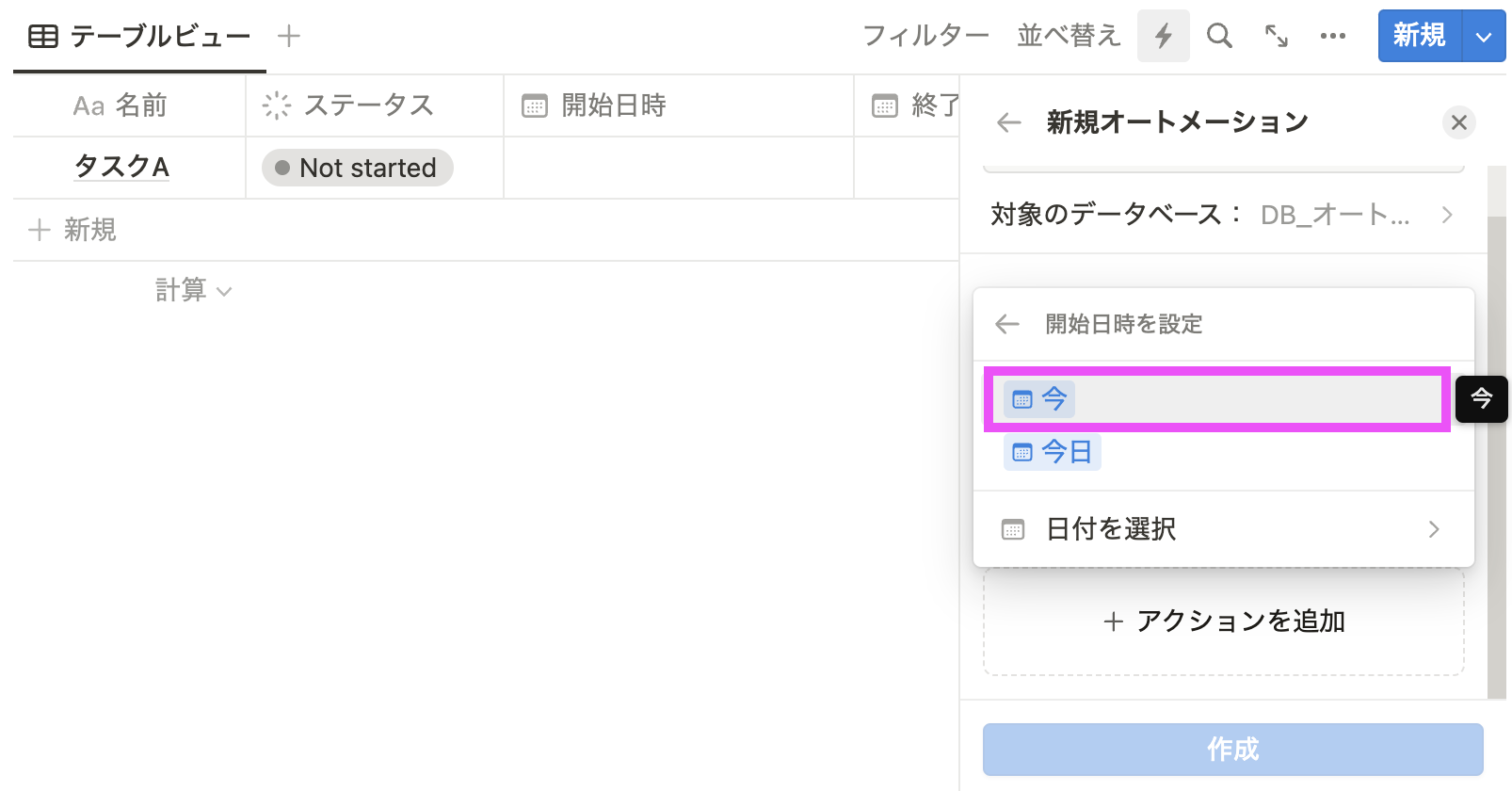The image size is (1512, 791).
Task: Click the automation panel scrollbar
Action: click(x=1497, y=457)
